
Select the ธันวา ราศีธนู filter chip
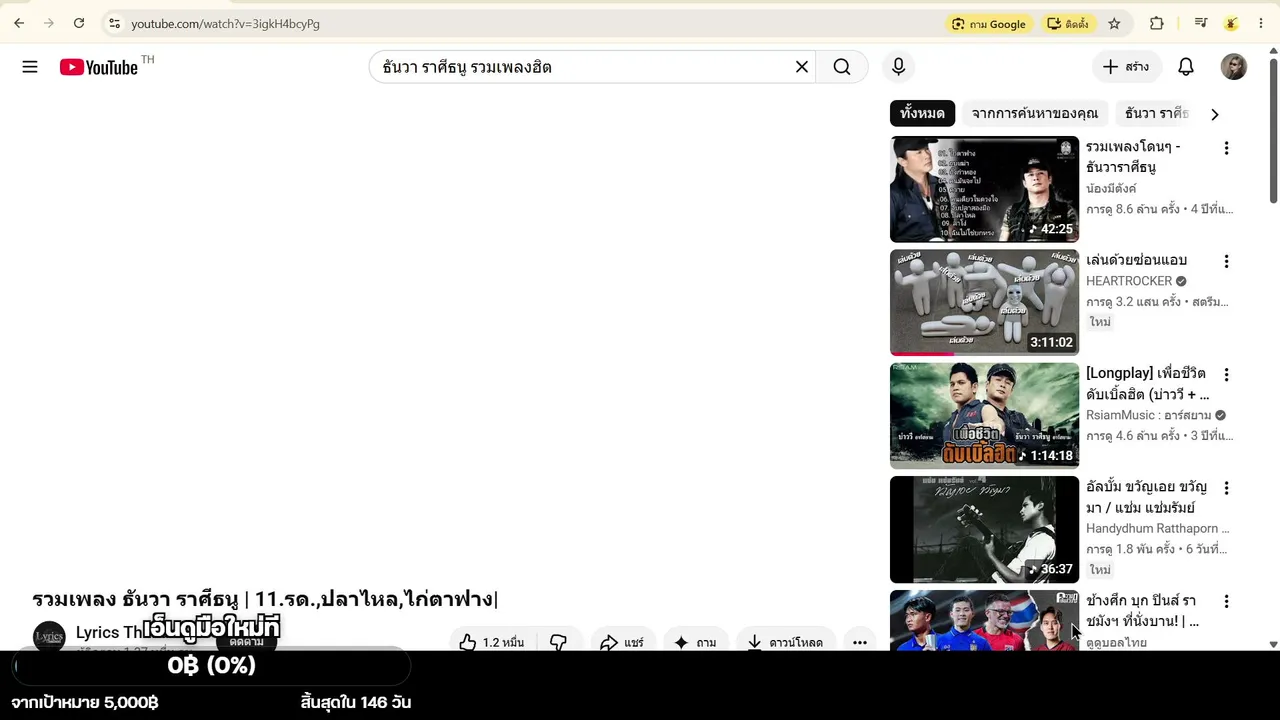point(1156,113)
